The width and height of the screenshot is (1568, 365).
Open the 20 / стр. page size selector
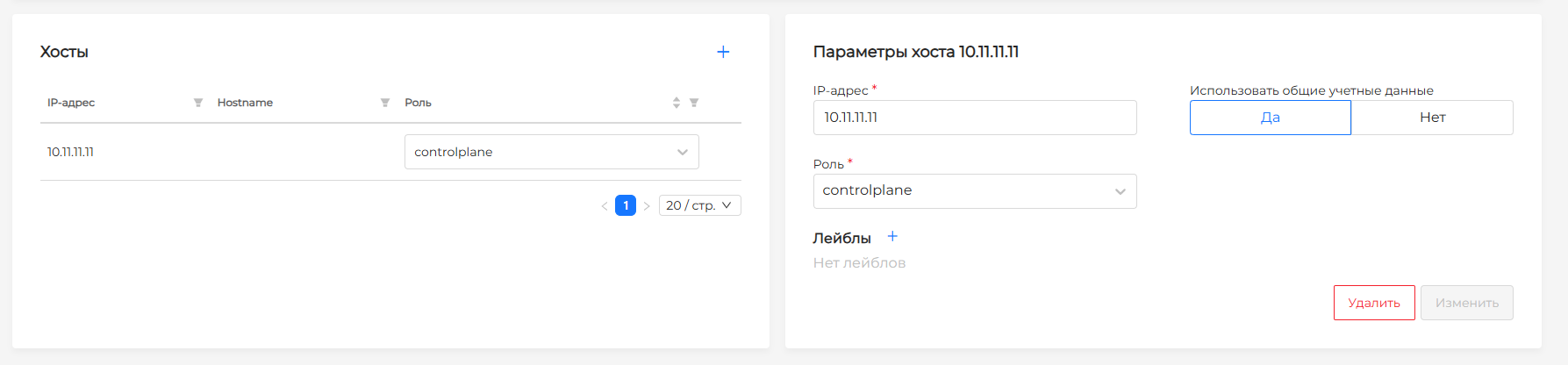coord(699,205)
